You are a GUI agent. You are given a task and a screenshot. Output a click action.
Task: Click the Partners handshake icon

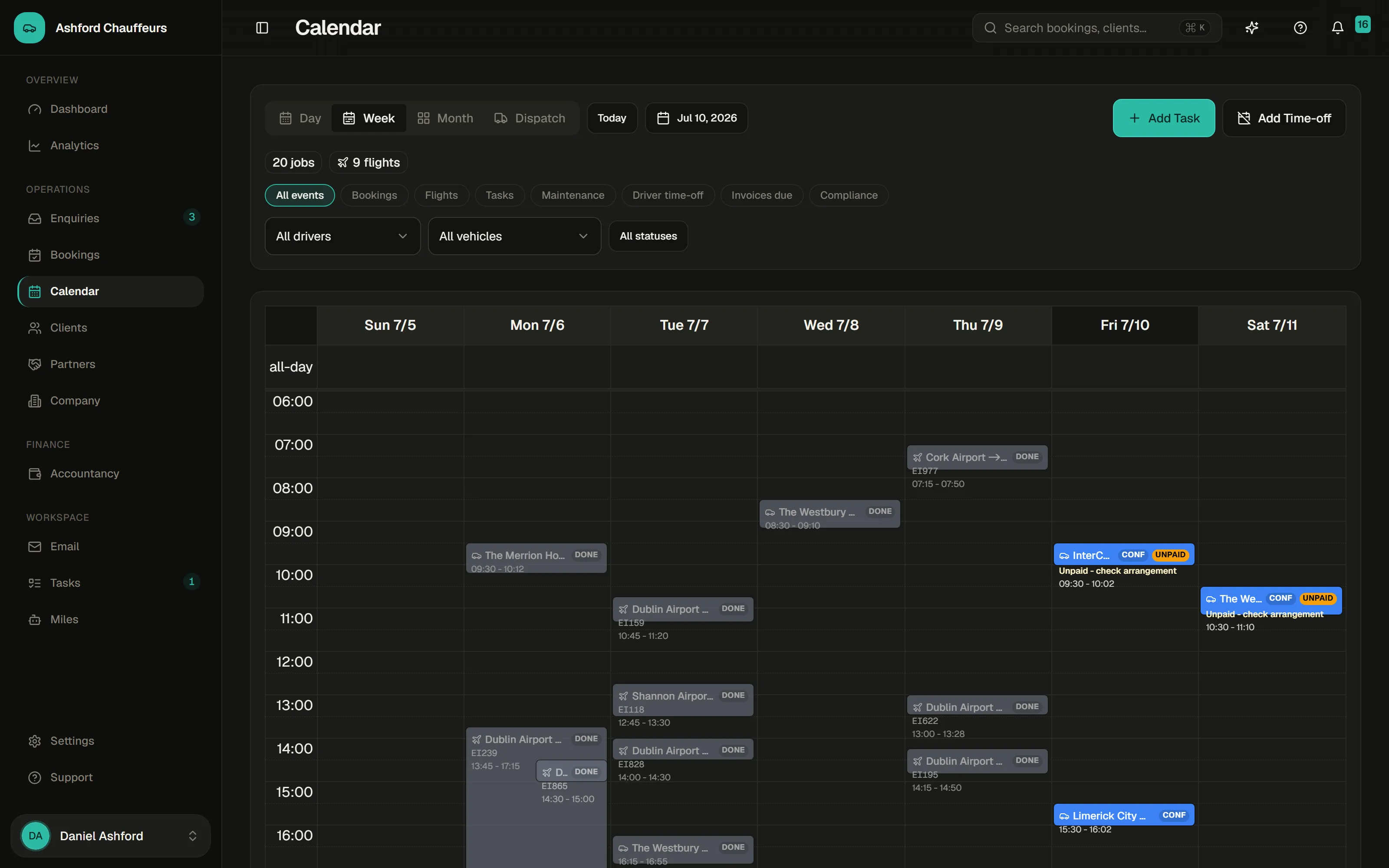[34, 365]
